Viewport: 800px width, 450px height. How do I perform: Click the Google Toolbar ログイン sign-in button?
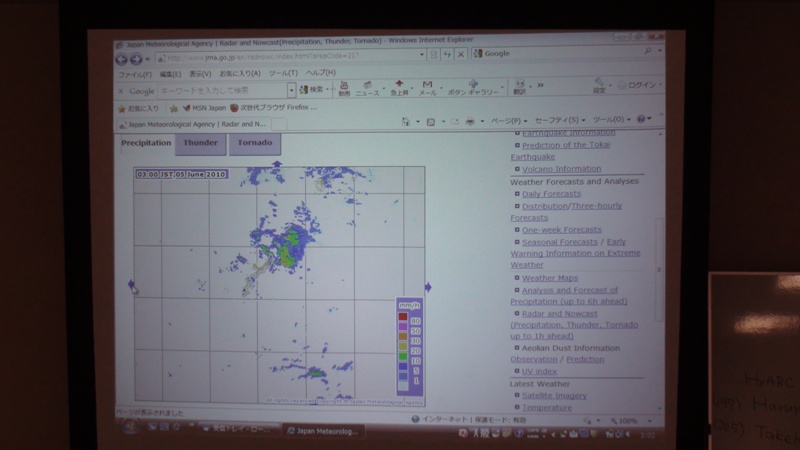pyautogui.click(x=639, y=85)
